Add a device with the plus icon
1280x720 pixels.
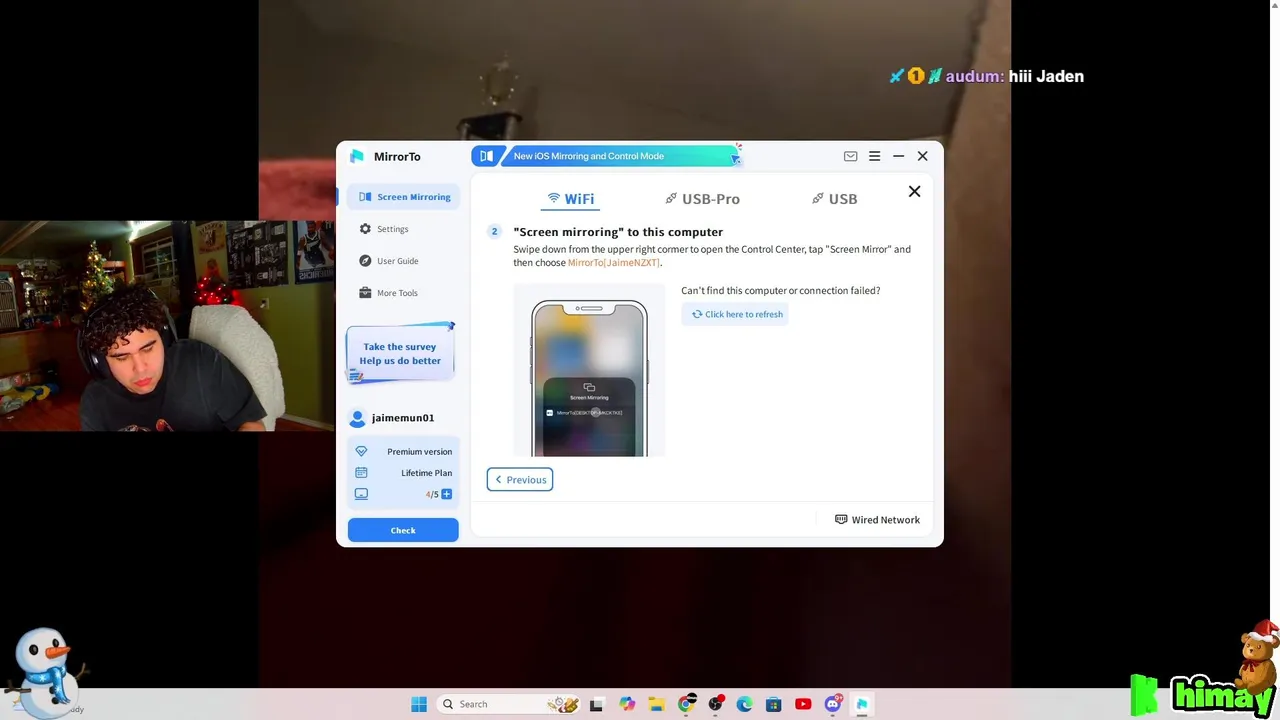click(446, 494)
